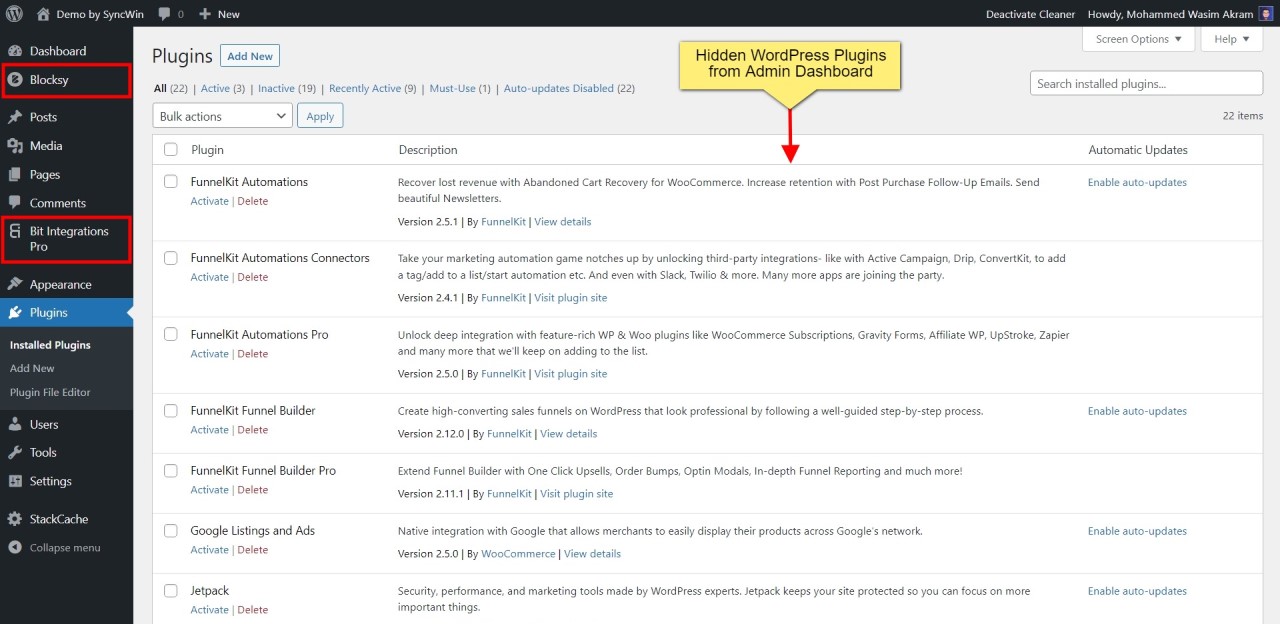Enable auto-updates for Jetpack
The height and width of the screenshot is (624, 1280).
(1137, 591)
